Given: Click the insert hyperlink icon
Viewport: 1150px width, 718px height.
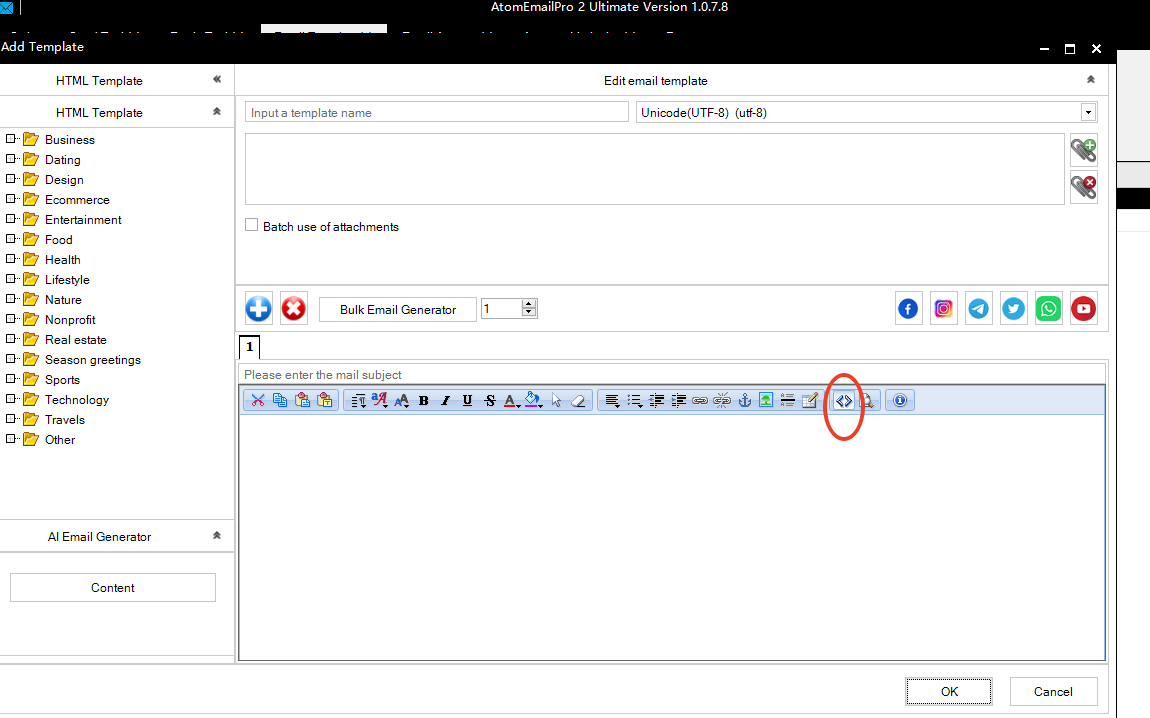Looking at the screenshot, I should pyautogui.click(x=700, y=400).
